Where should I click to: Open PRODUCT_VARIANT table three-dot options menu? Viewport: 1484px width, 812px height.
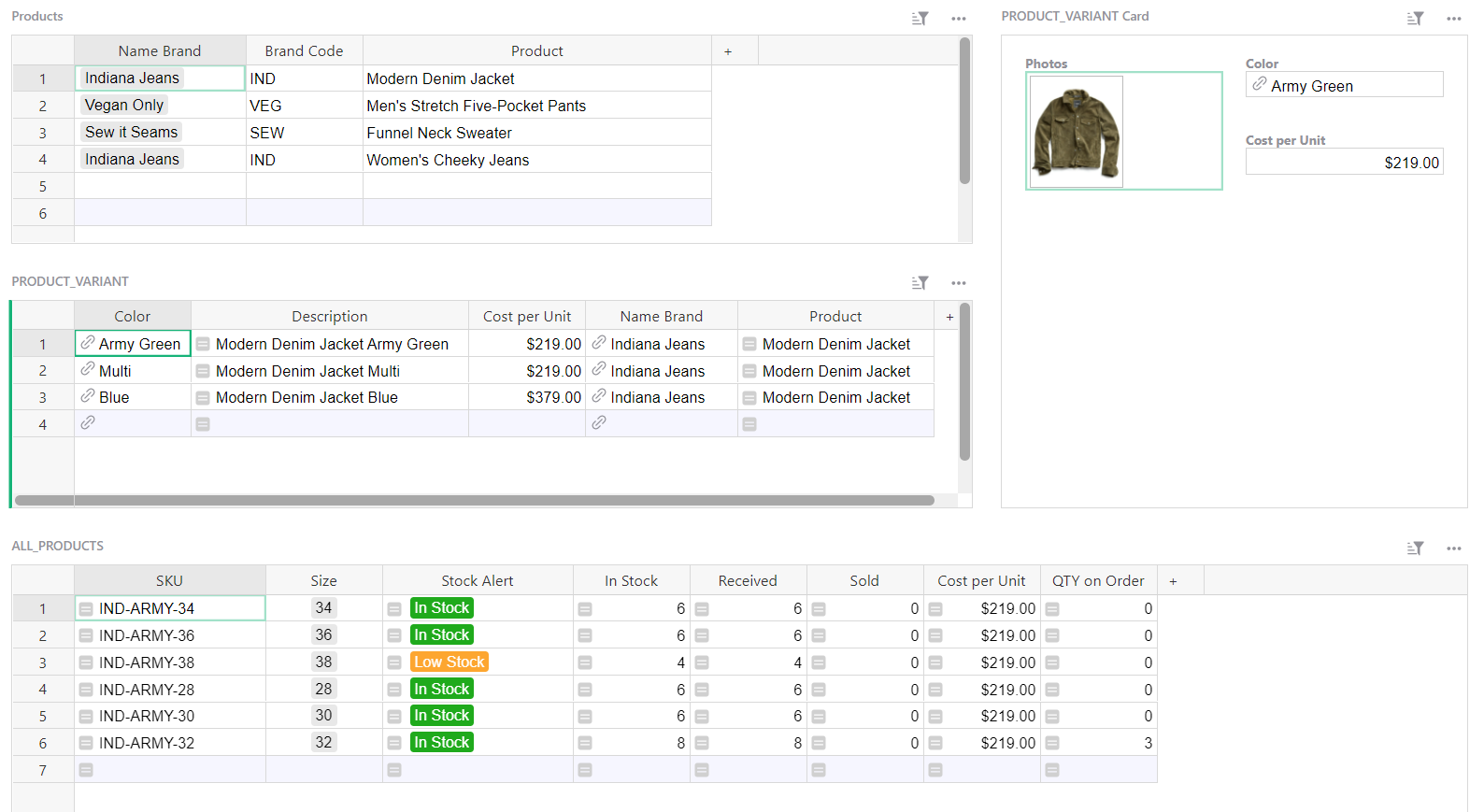point(958,283)
